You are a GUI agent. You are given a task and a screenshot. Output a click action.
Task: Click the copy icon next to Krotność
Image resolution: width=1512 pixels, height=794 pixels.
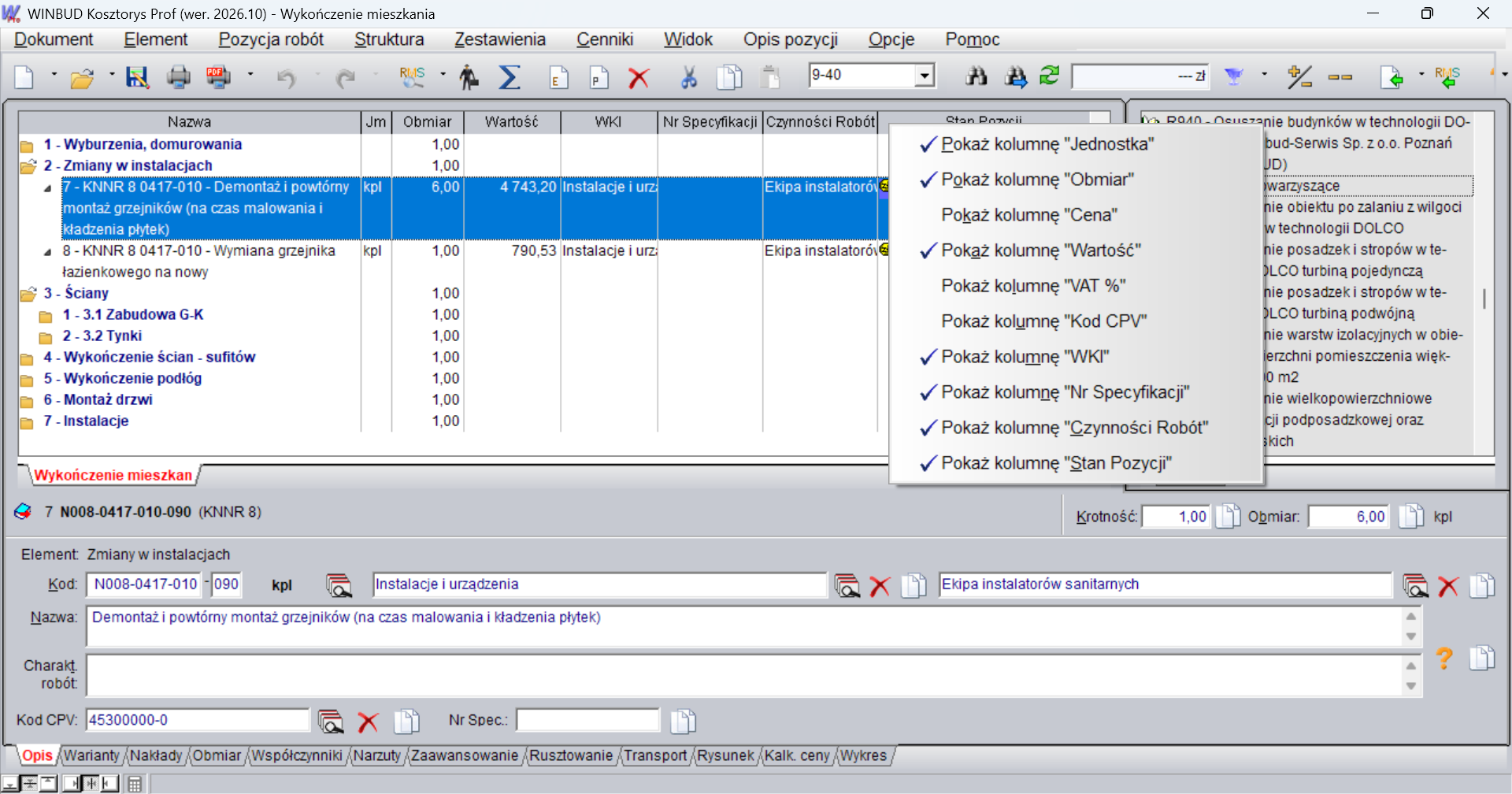(1228, 516)
